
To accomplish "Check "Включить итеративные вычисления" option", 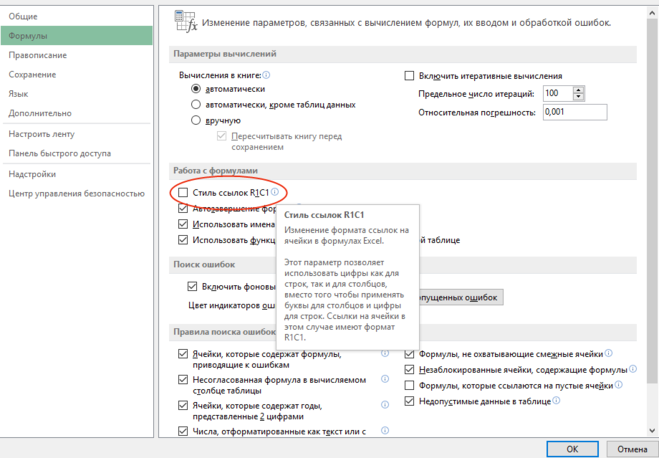I will point(409,76).
